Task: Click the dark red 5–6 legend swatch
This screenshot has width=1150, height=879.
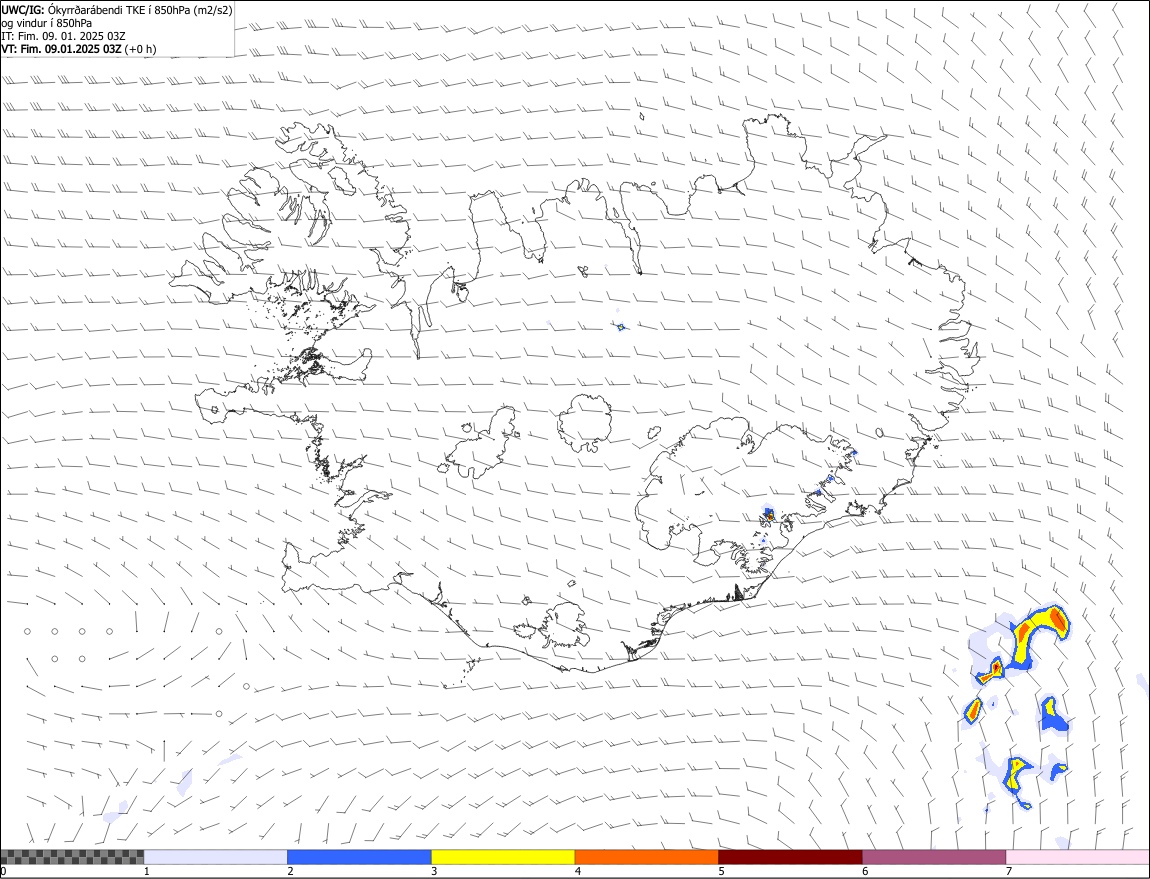Action: tap(791, 857)
